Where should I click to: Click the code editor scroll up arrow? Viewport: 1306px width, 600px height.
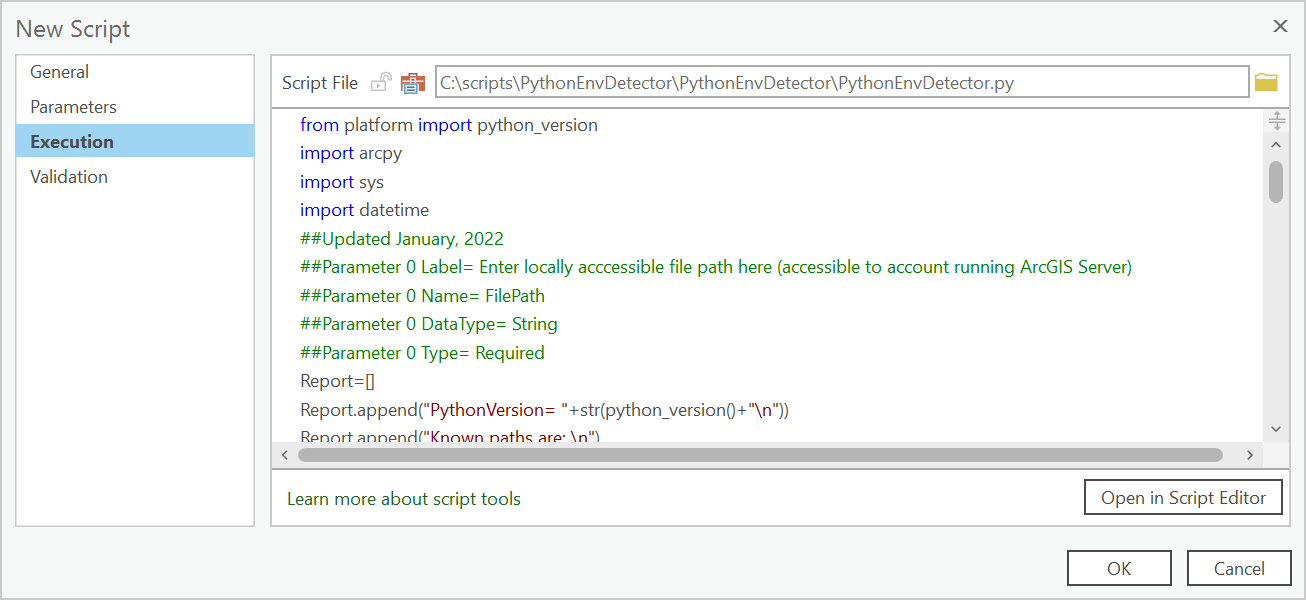point(1276,146)
